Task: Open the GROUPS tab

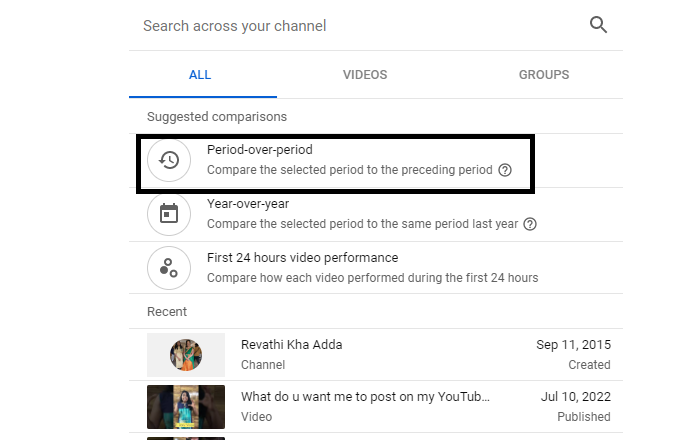Action: point(544,75)
